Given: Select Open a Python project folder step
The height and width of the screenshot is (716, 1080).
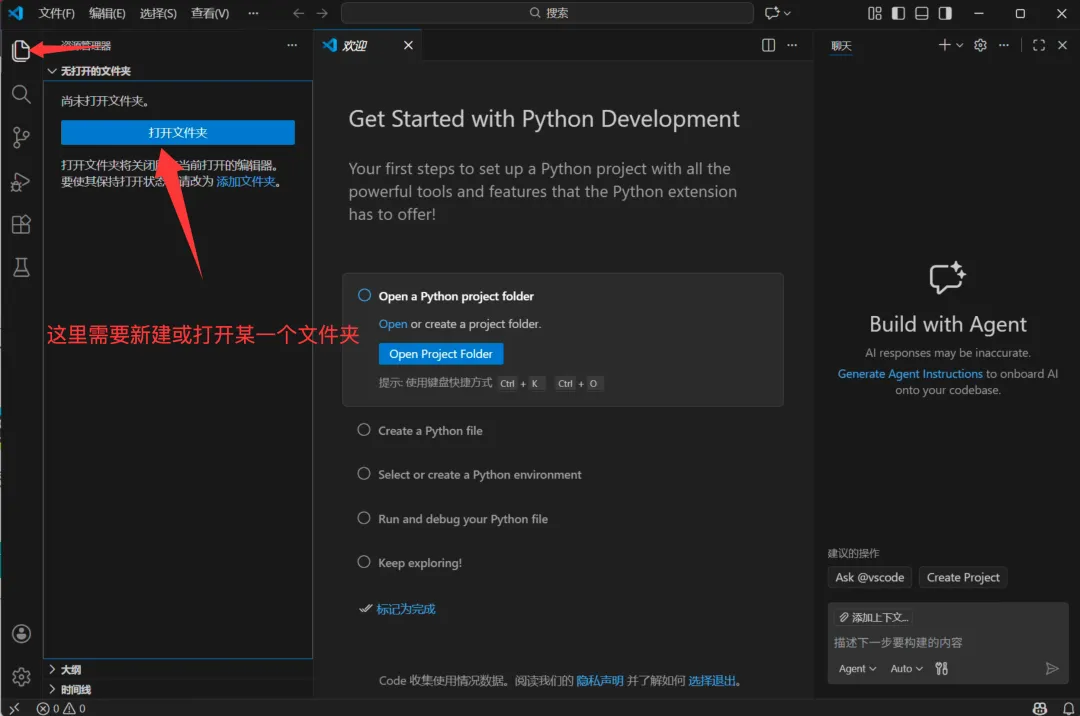Looking at the screenshot, I should pyautogui.click(x=455, y=296).
